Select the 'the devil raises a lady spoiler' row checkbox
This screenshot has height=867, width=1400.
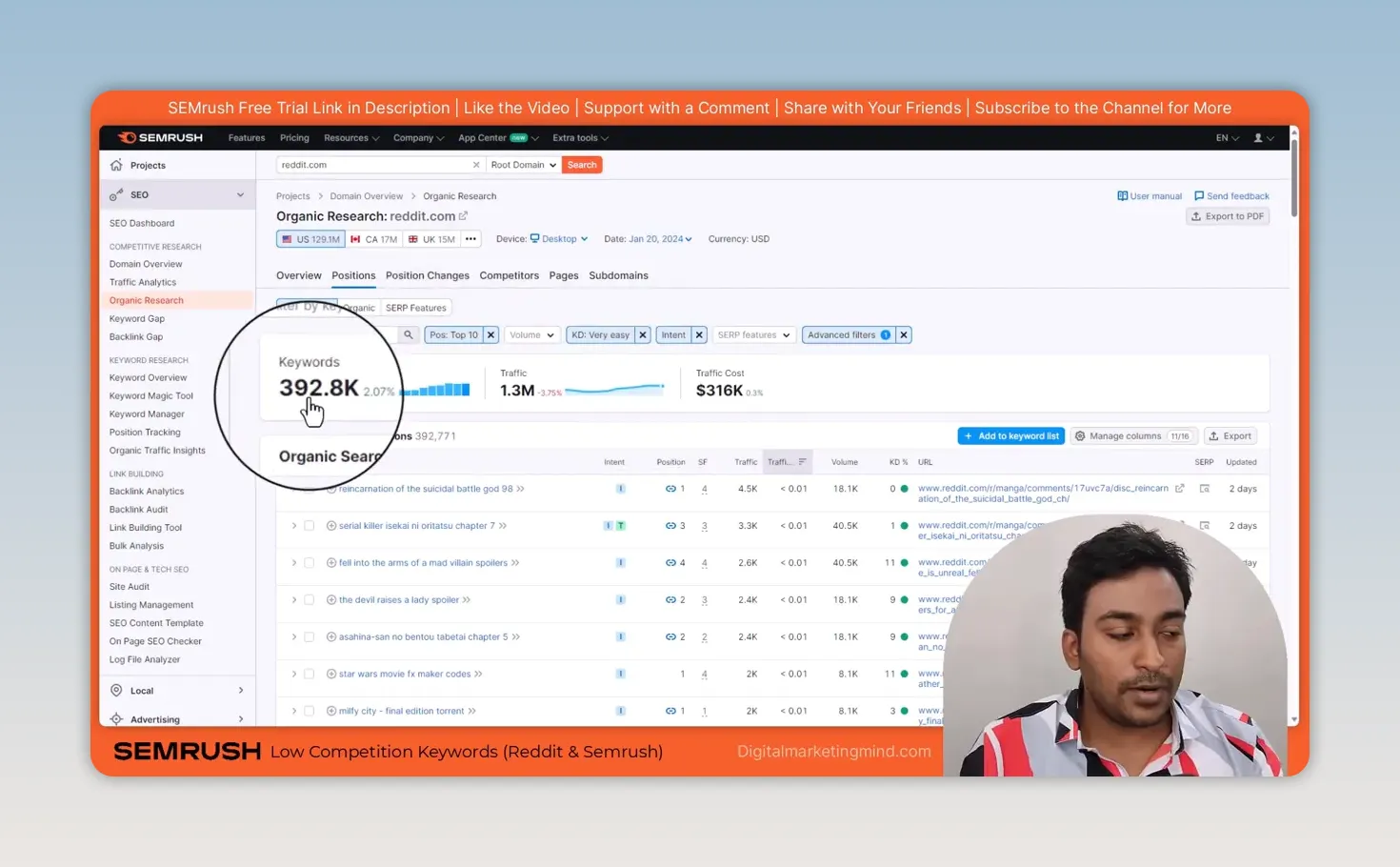310,600
